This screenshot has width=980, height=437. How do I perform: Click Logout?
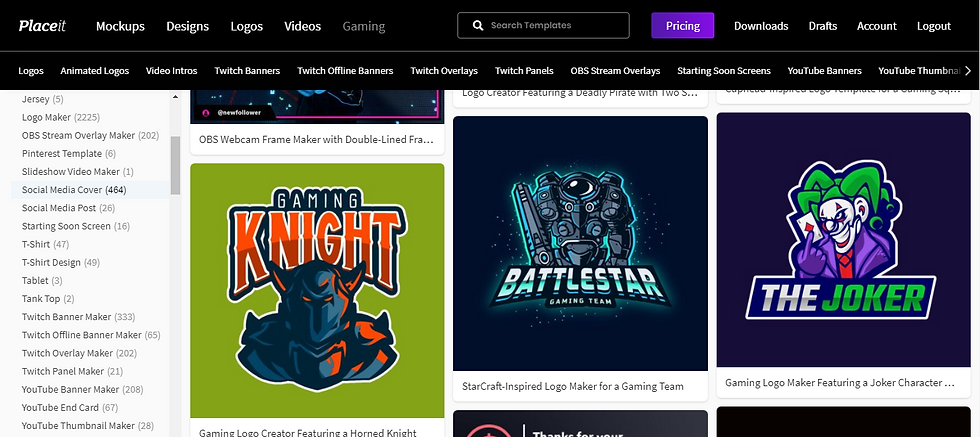tap(934, 26)
